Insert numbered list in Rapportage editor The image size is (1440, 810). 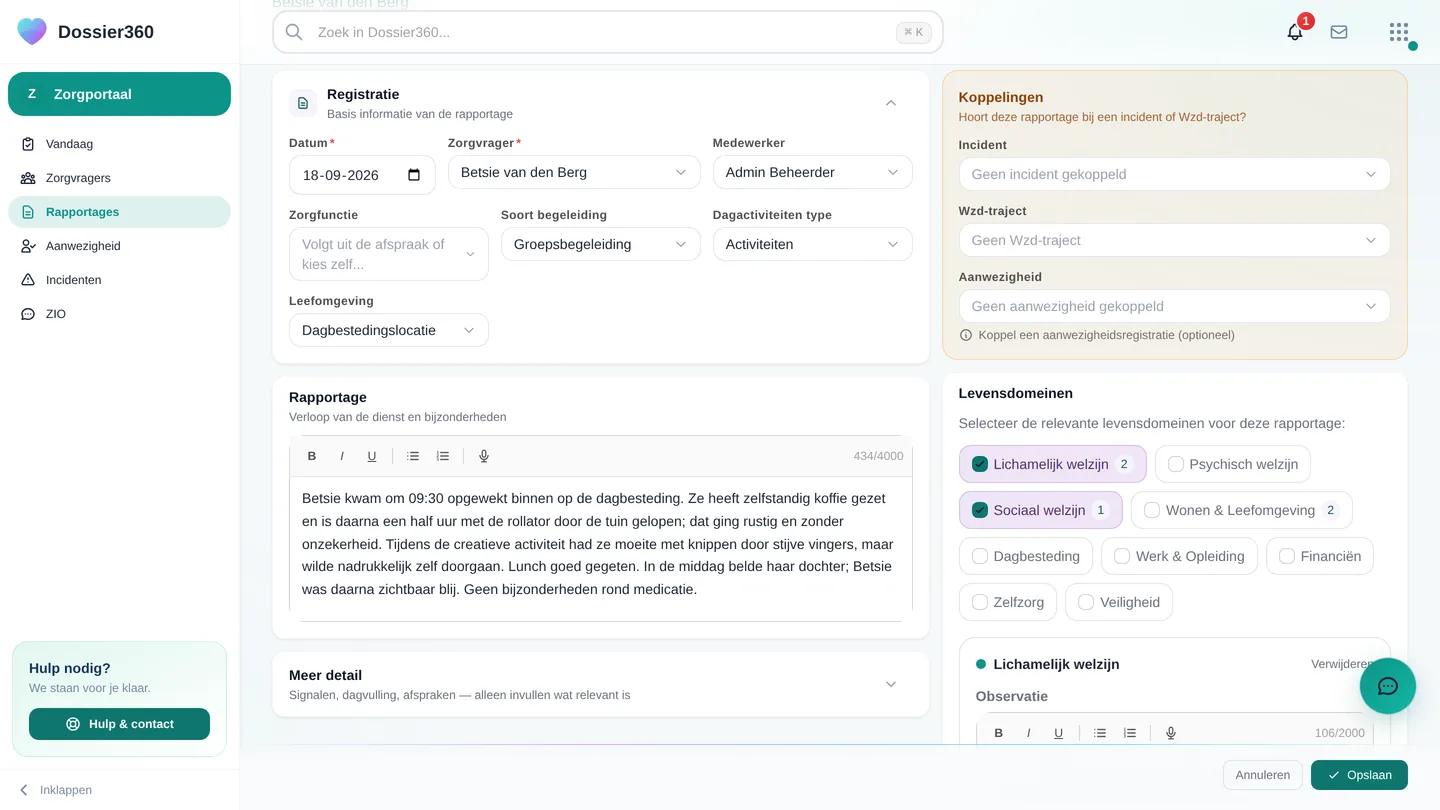tap(443, 456)
